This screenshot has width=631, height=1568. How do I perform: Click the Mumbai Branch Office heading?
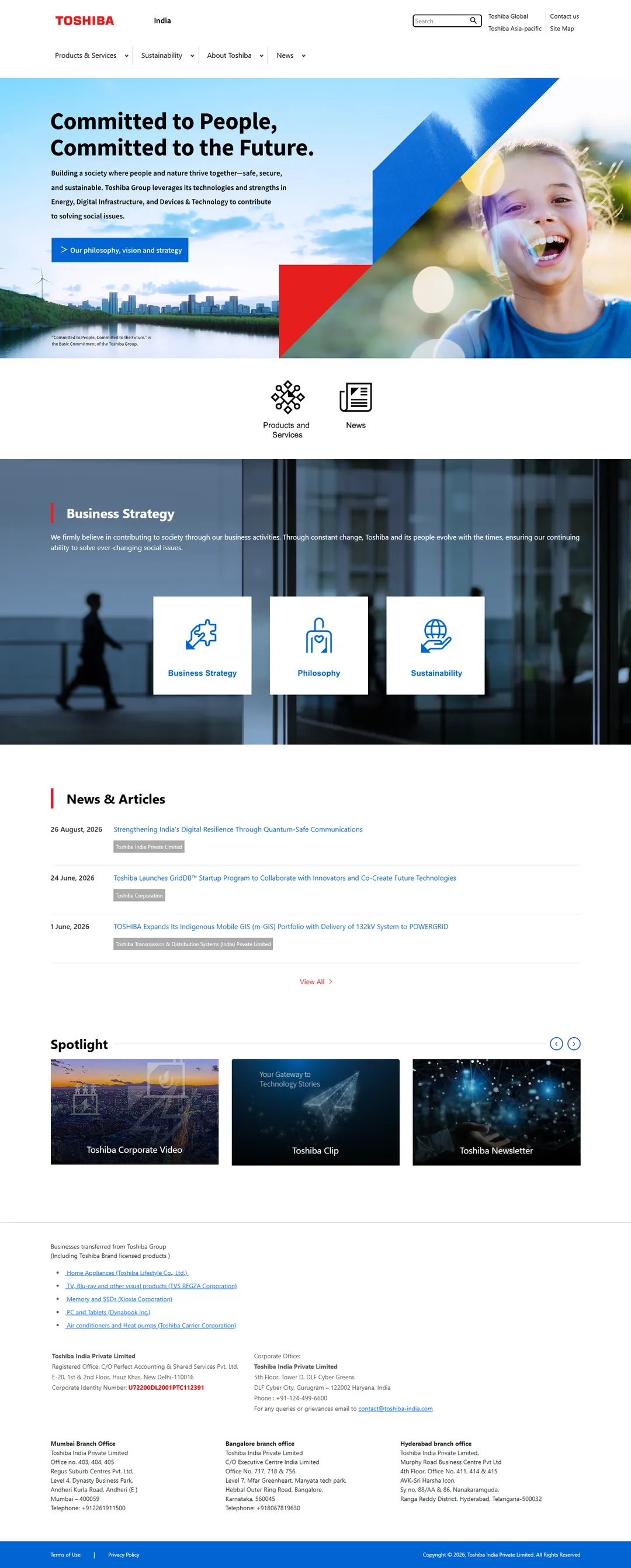83,1444
